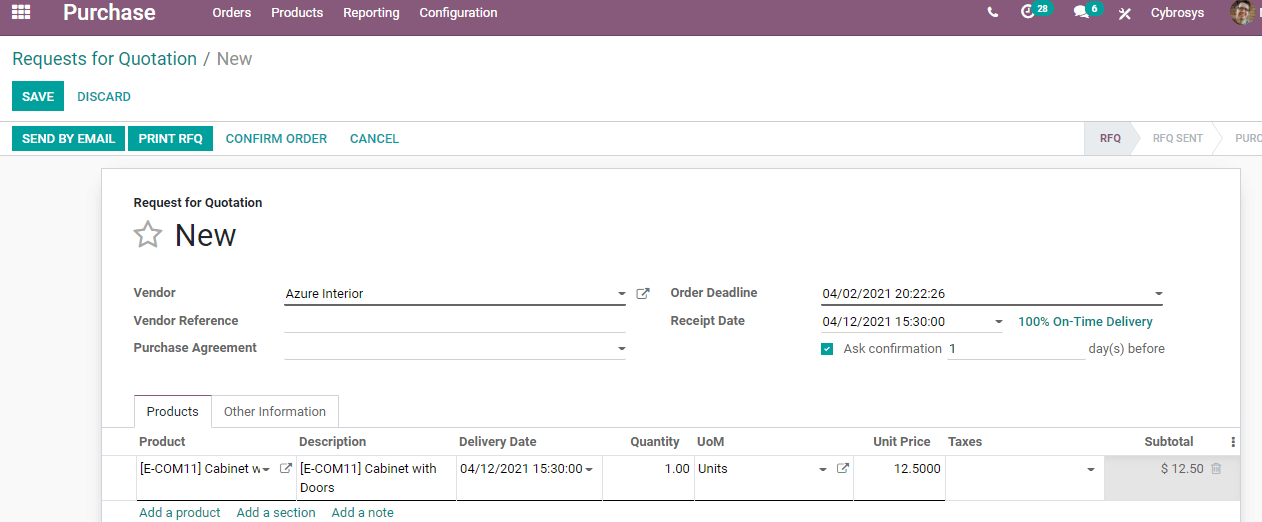Click into the Vendor Reference field
This screenshot has height=522, width=1262.
coord(455,321)
